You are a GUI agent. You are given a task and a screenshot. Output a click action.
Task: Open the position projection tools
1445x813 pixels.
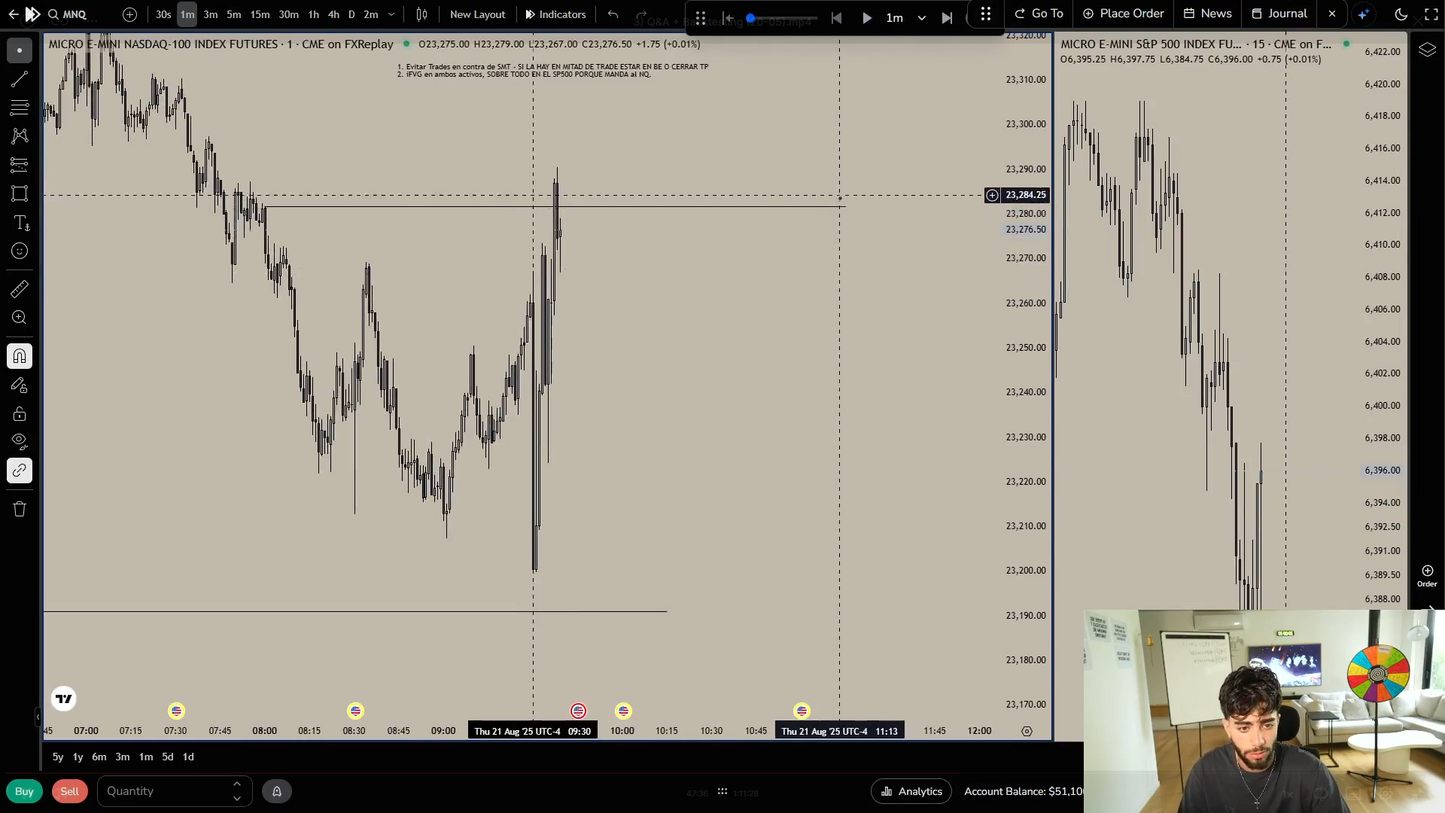coord(19,165)
